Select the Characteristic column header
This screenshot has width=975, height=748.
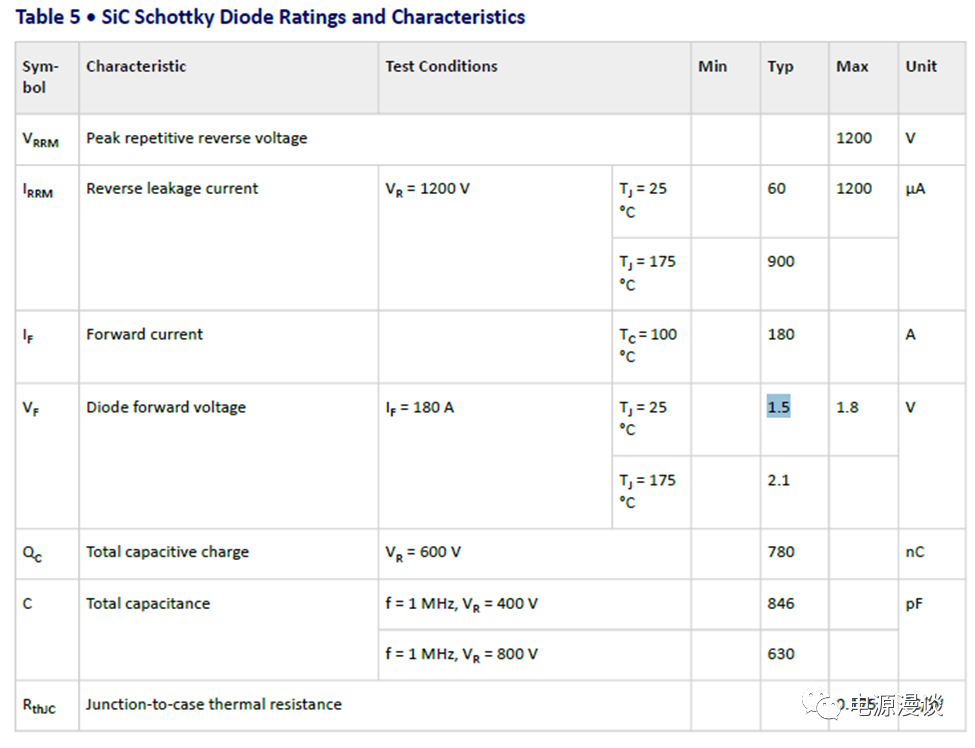[x=136, y=66]
